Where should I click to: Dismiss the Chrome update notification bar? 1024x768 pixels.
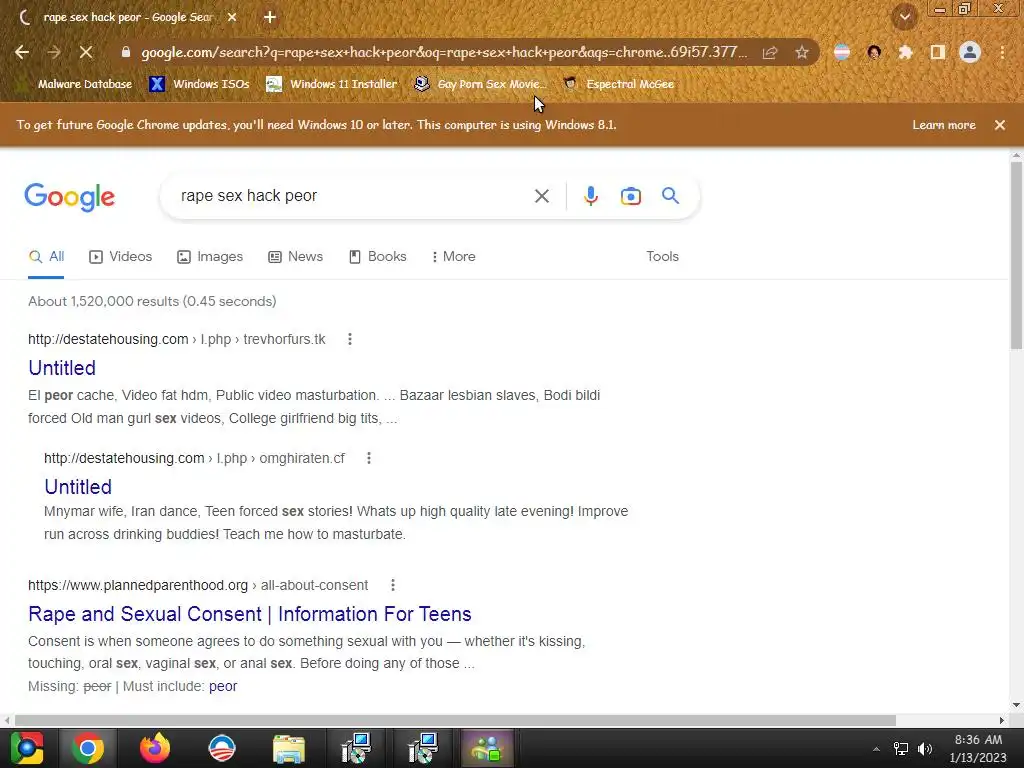point(1000,125)
